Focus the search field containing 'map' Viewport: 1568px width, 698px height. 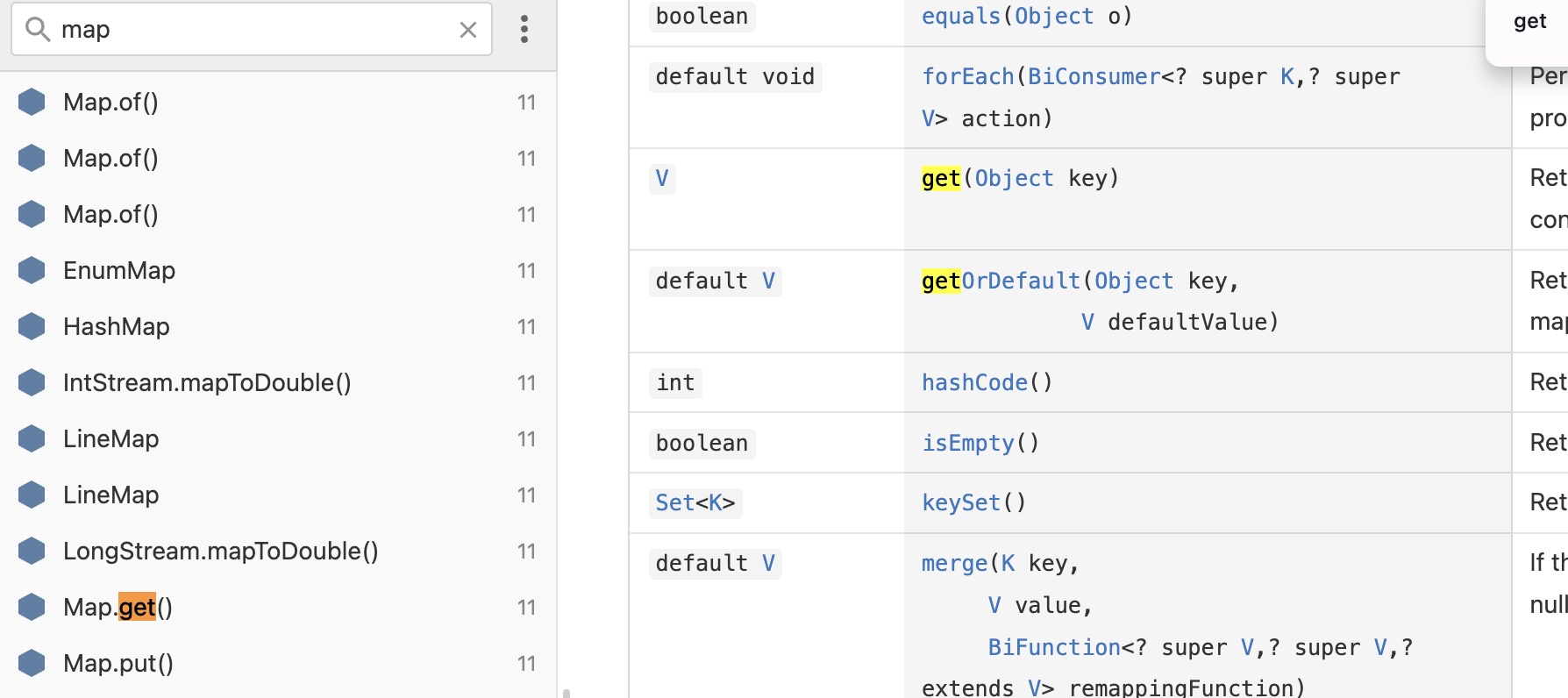(x=252, y=29)
